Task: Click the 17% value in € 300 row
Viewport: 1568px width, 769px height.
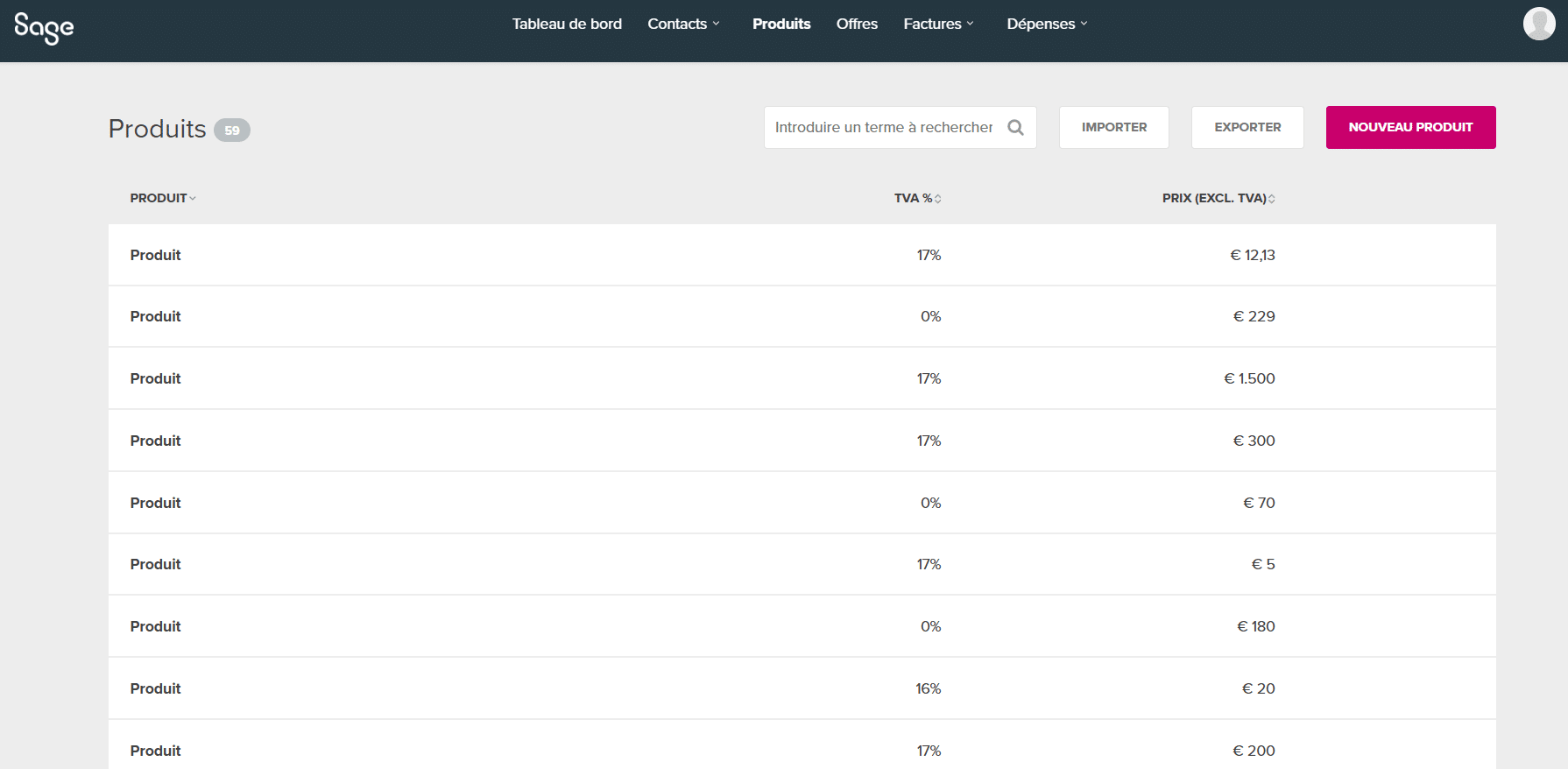Action: (x=929, y=441)
